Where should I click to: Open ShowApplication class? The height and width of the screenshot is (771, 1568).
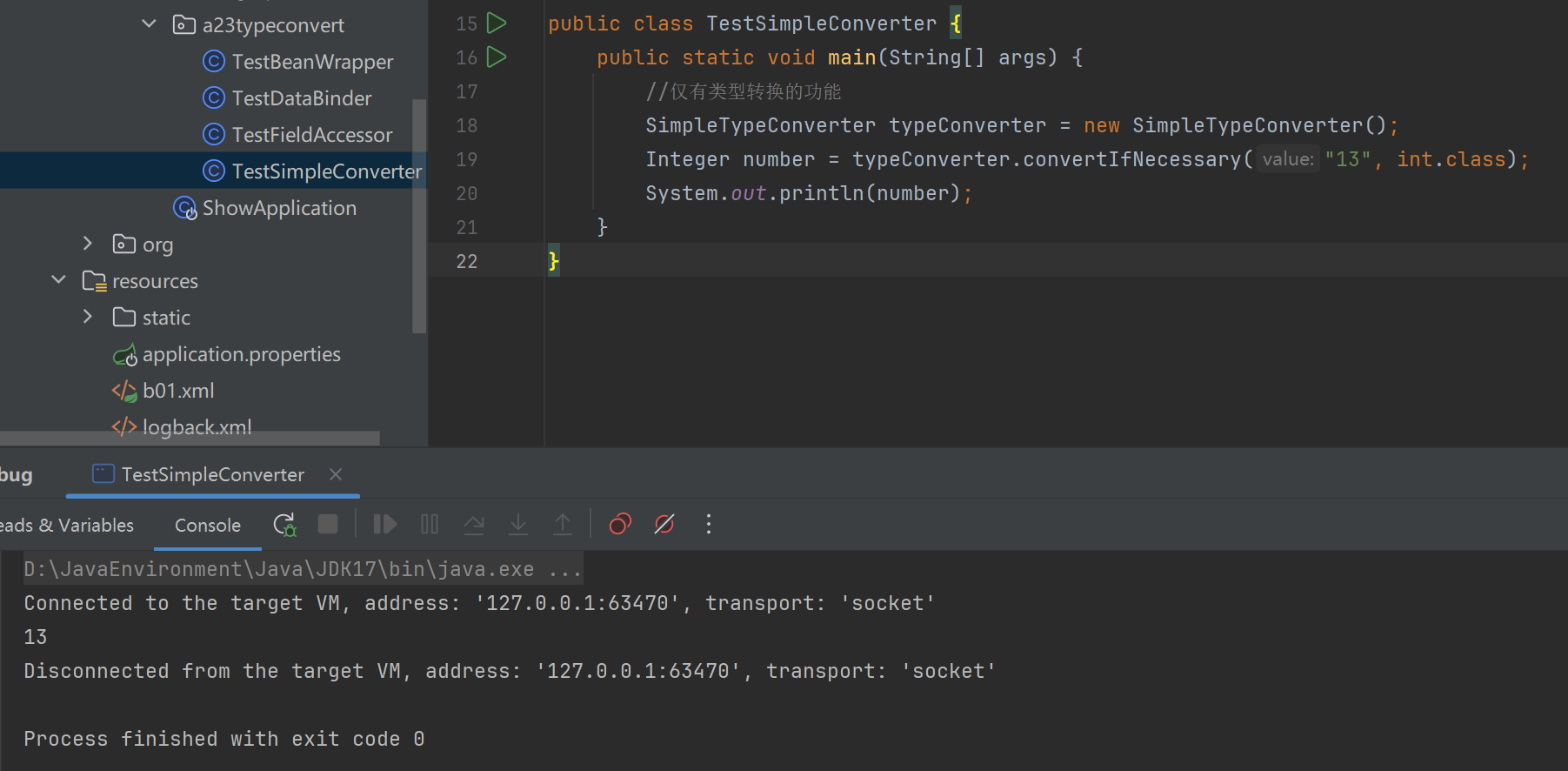pos(279,208)
